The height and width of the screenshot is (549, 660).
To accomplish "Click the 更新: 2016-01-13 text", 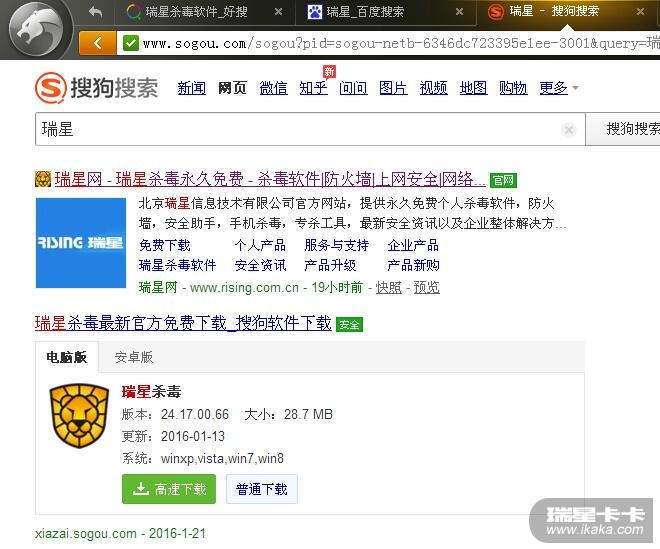I will pos(173,436).
